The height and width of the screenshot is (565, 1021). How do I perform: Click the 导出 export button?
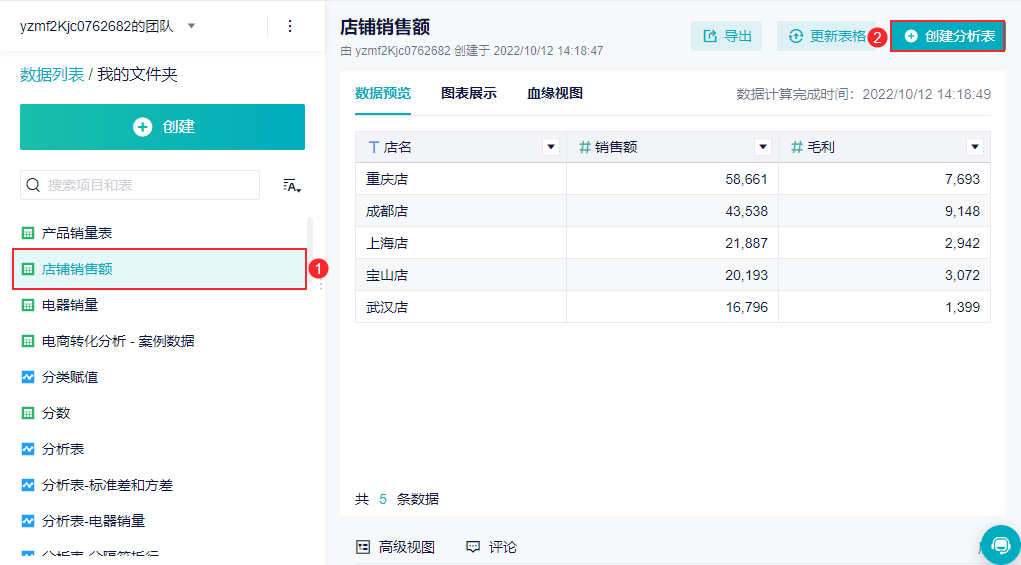tap(727, 36)
